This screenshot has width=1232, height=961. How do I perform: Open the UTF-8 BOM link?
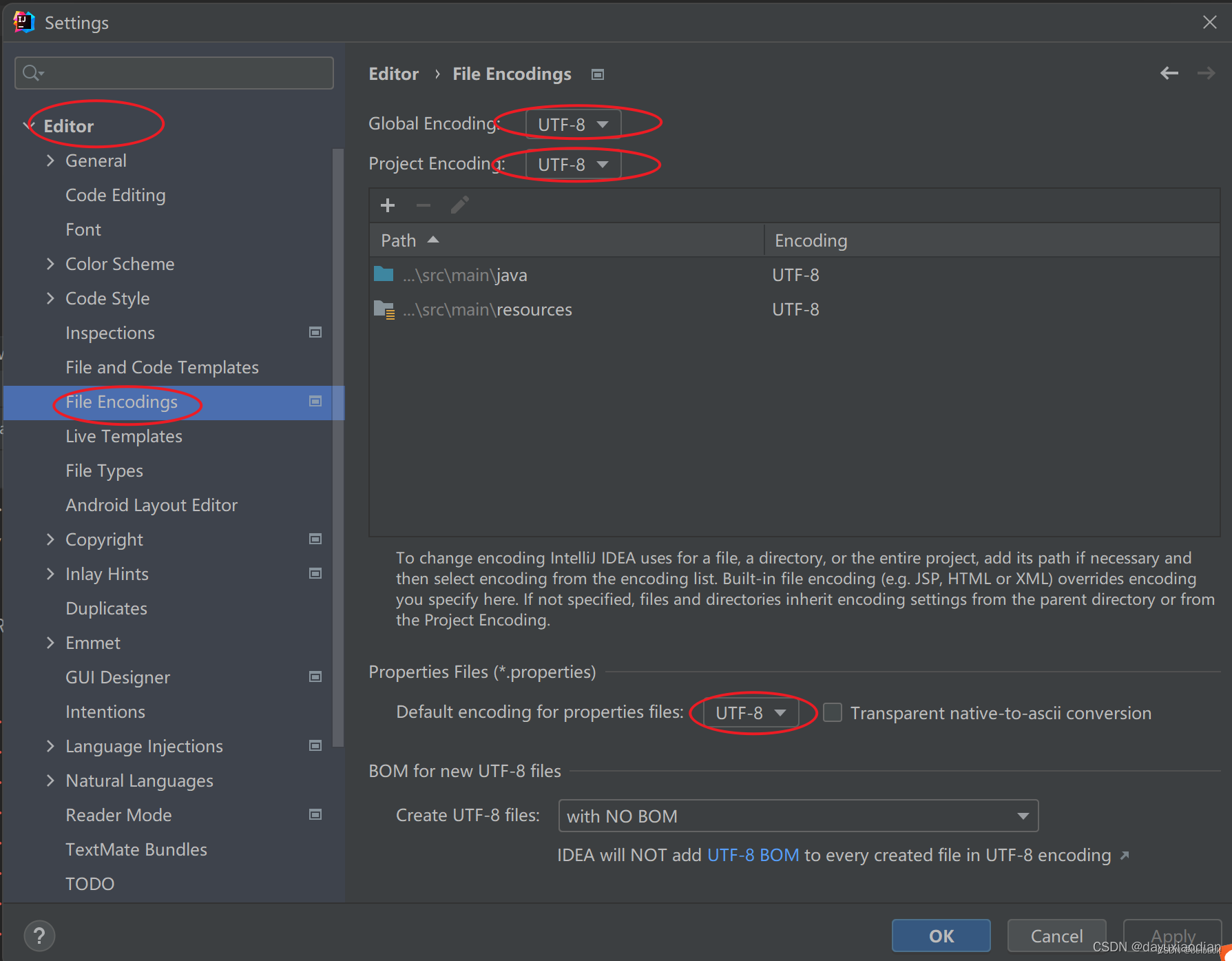753,855
